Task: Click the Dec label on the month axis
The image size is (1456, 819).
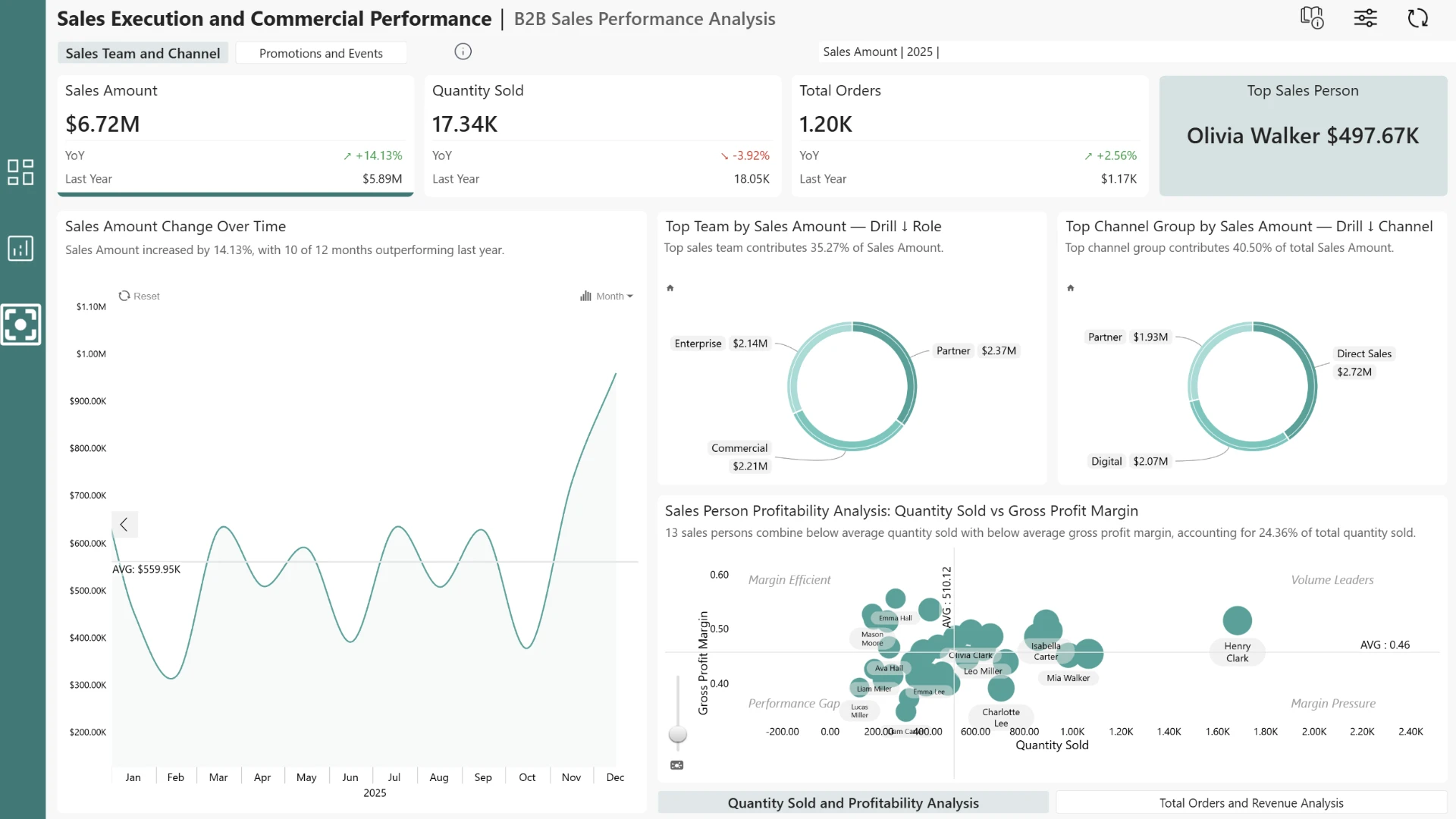Action: tap(615, 777)
